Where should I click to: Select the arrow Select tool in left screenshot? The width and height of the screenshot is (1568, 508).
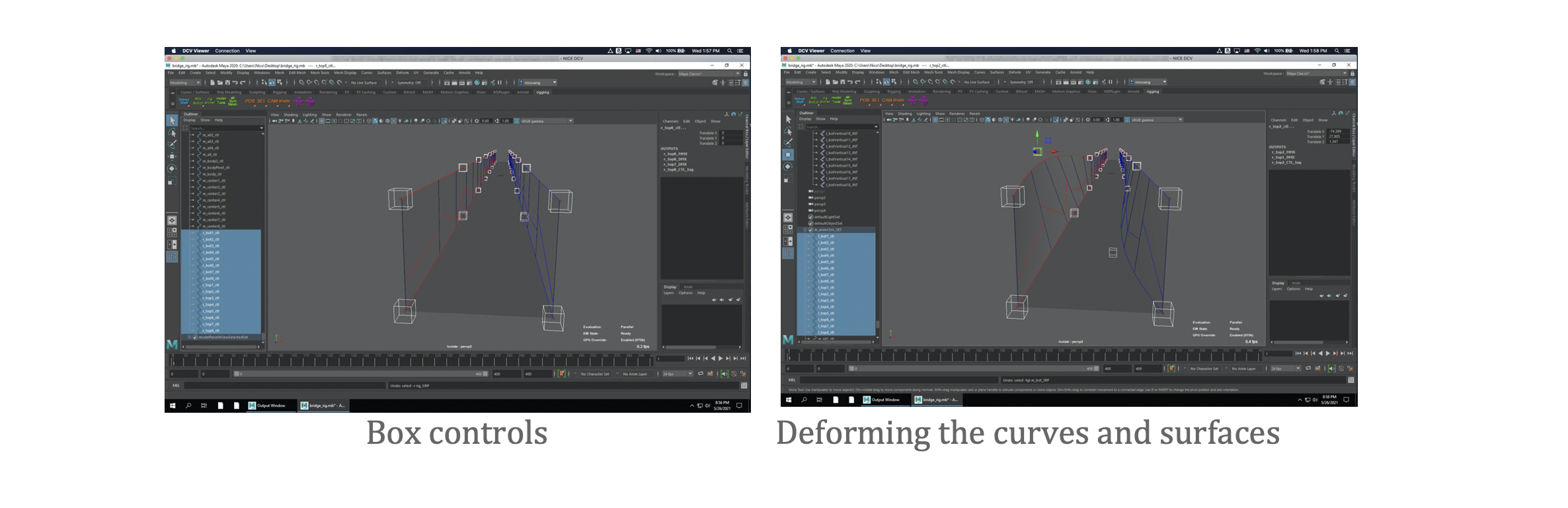point(172,120)
